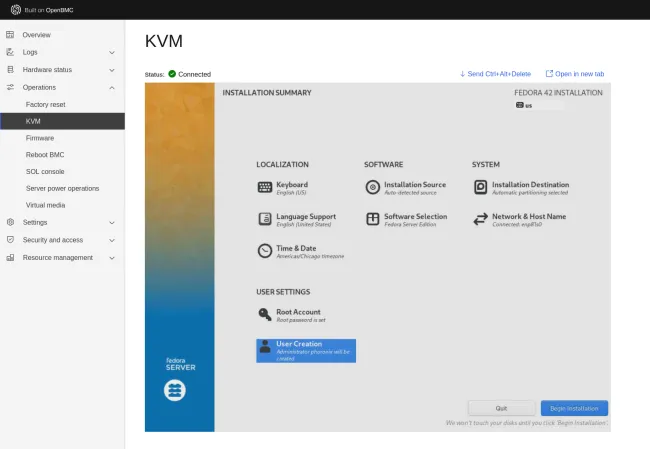Open the Overview page in sidebar

click(x=36, y=35)
